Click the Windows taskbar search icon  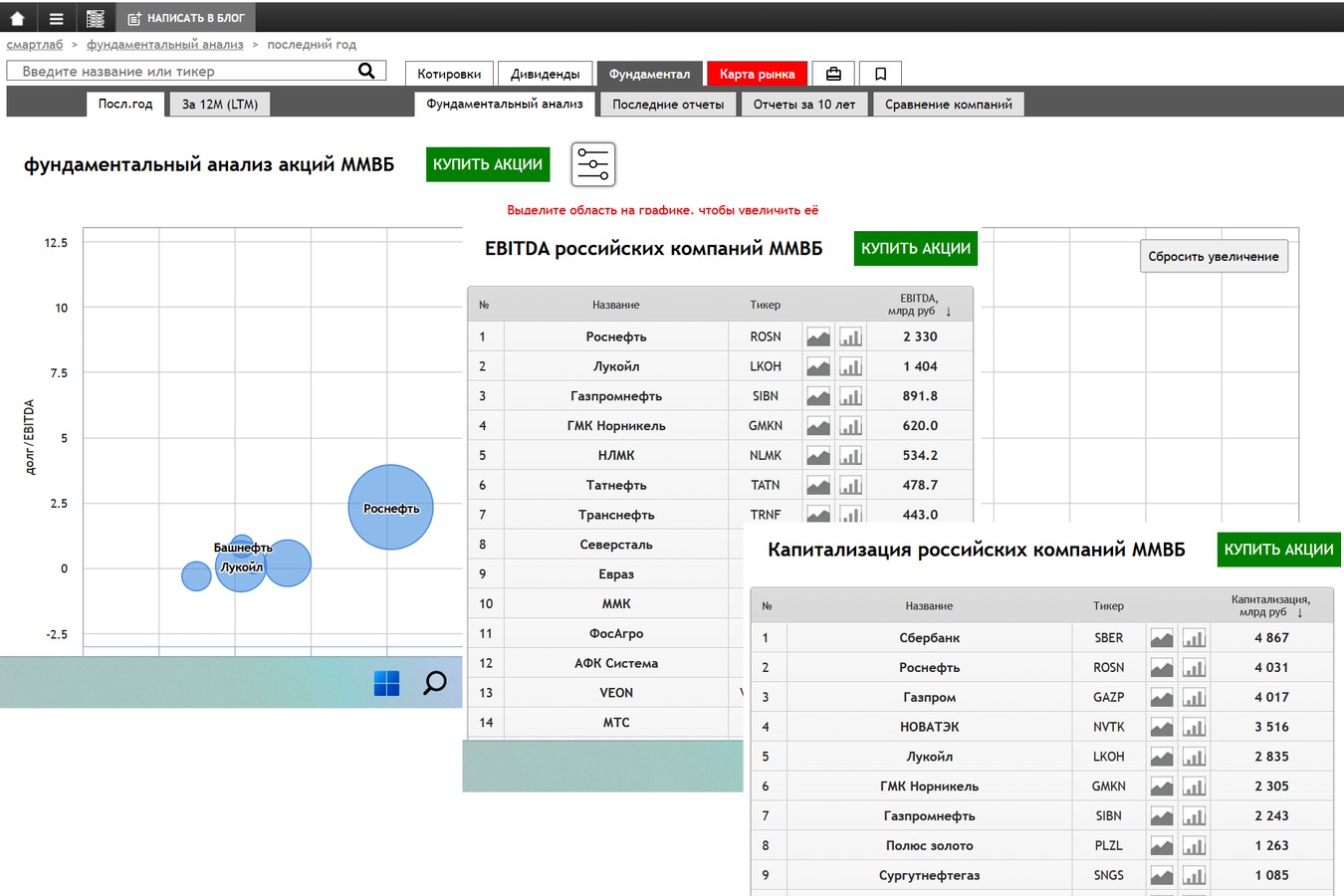[x=435, y=683]
